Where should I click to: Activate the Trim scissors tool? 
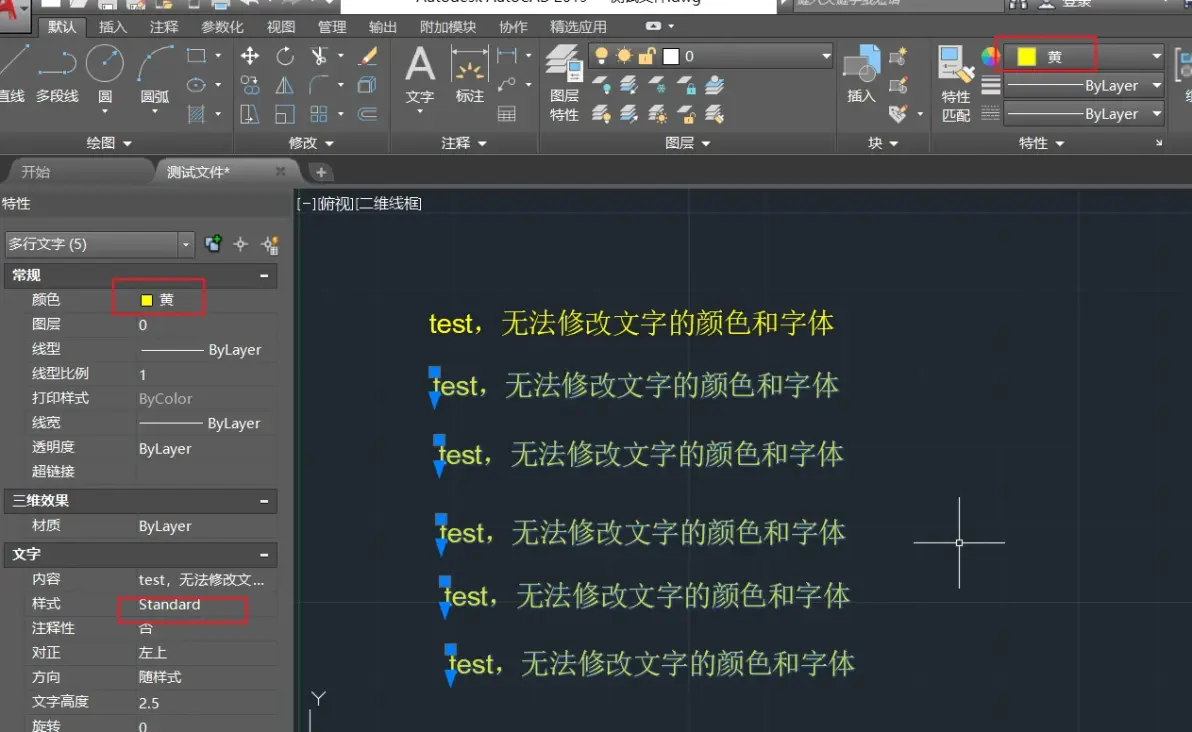[319, 55]
